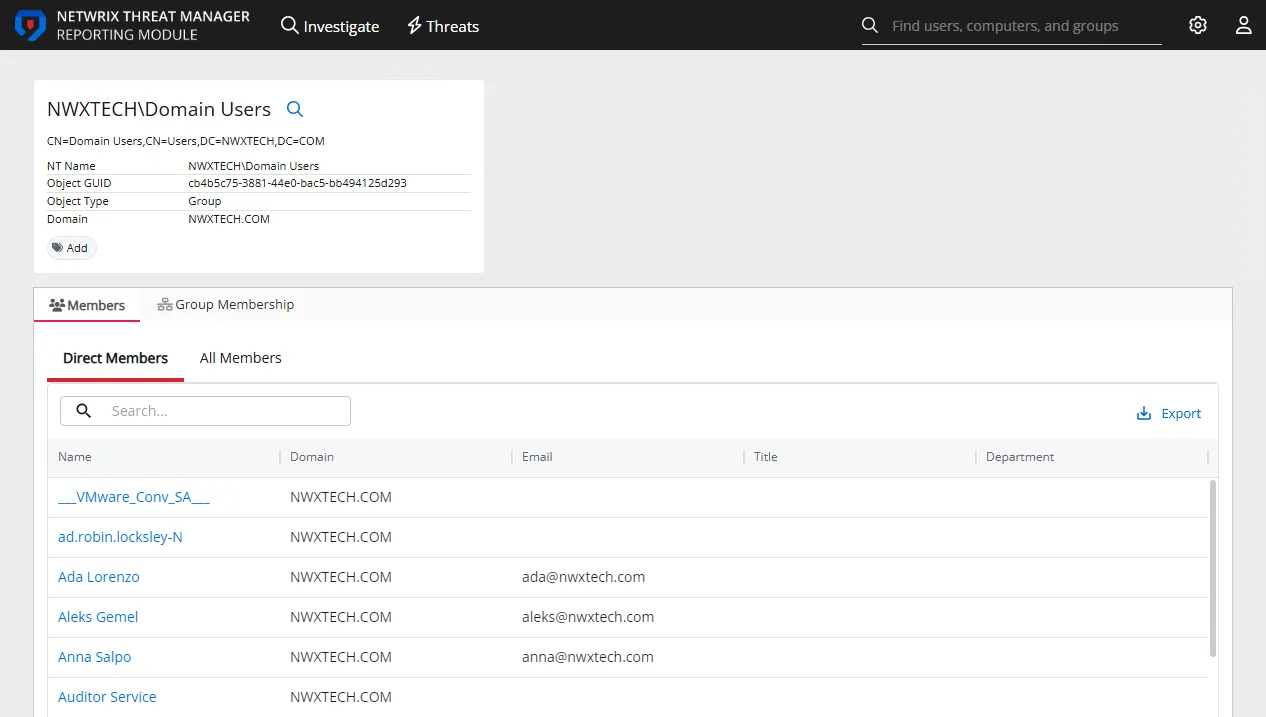Image resolution: width=1266 pixels, height=717 pixels.
Task: Click the global search magnifier icon
Action: pyautogui.click(x=870, y=25)
